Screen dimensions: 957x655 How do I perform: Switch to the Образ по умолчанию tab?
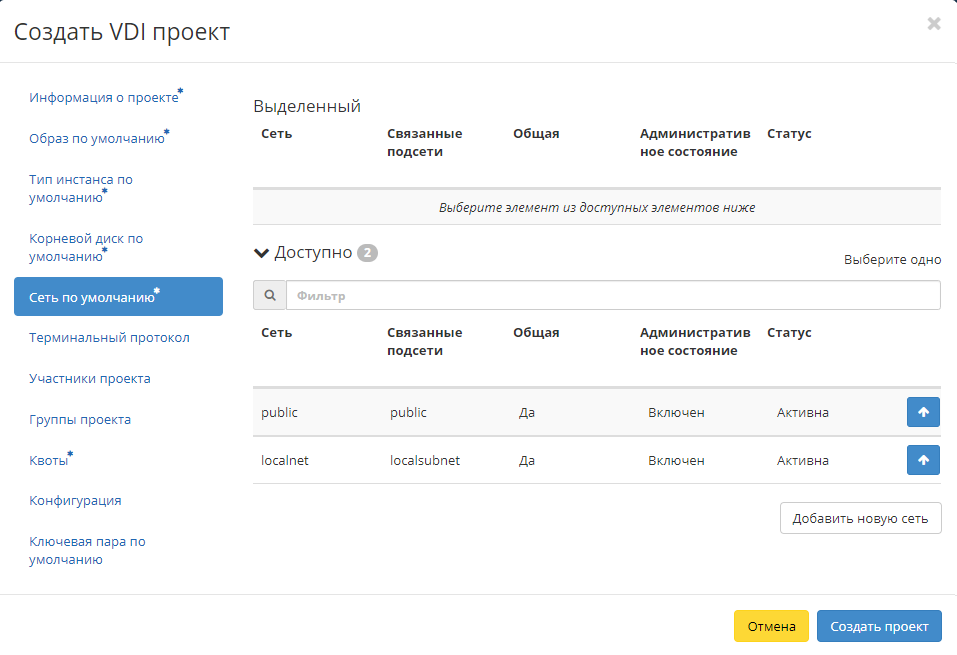pos(97,139)
